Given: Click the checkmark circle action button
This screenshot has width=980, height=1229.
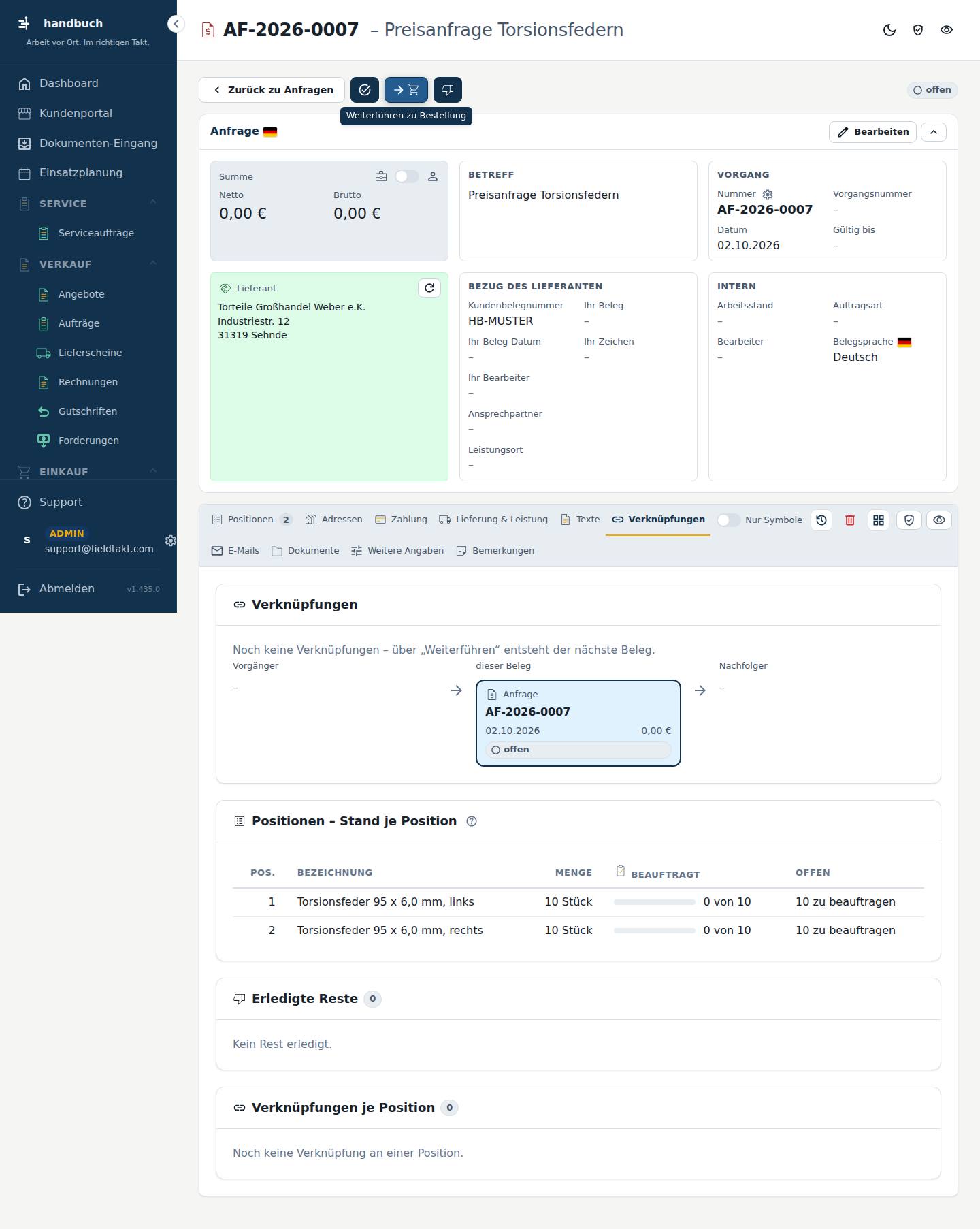Looking at the screenshot, I should [x=365, y=90].
